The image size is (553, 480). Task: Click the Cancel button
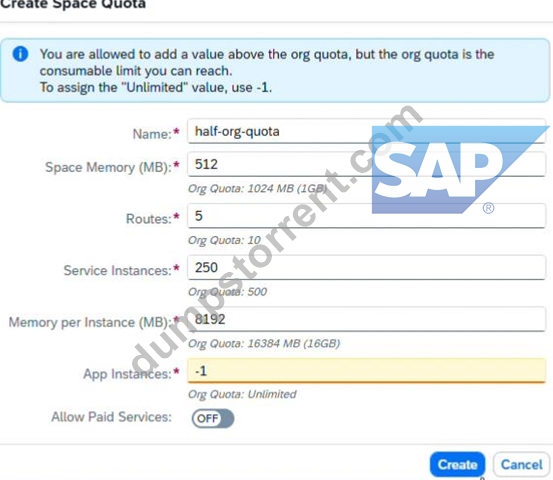522,464
